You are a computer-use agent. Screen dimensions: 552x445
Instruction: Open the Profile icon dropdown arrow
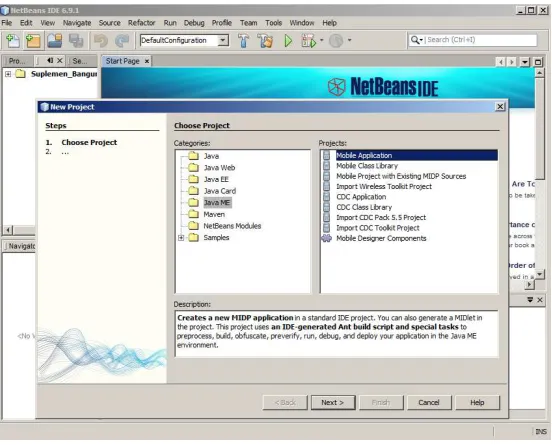pos(349,40)
